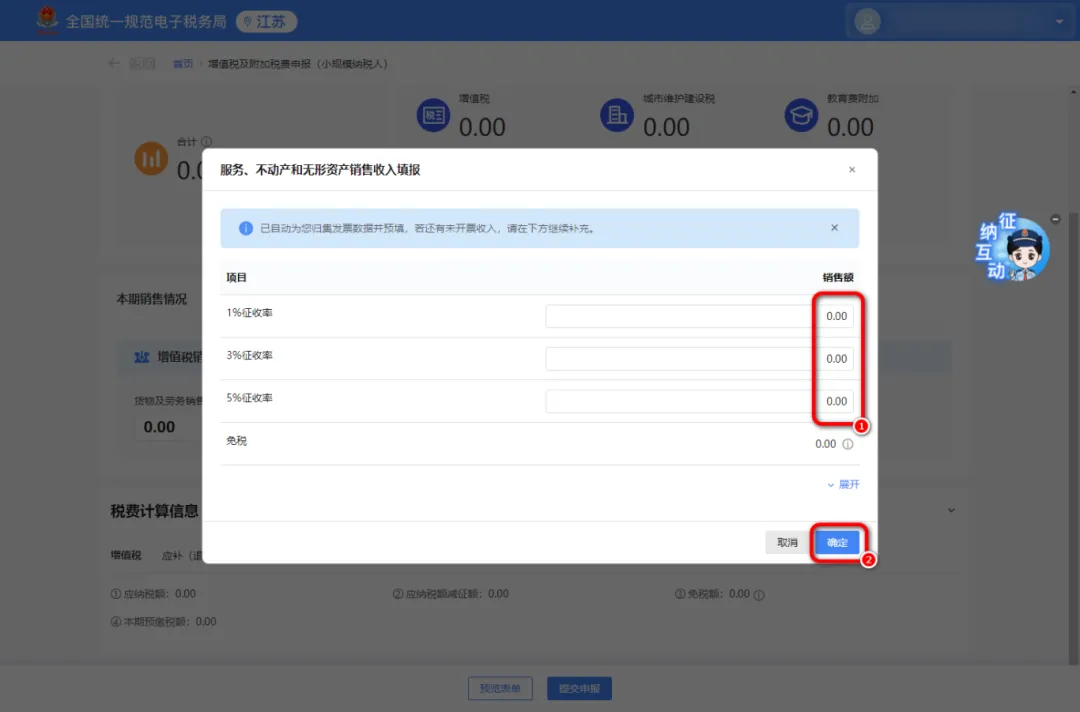Screen dimensions: 1080x712
Task: Open the 征纳互动 assistant mascot
Action: pos(1012,248)
